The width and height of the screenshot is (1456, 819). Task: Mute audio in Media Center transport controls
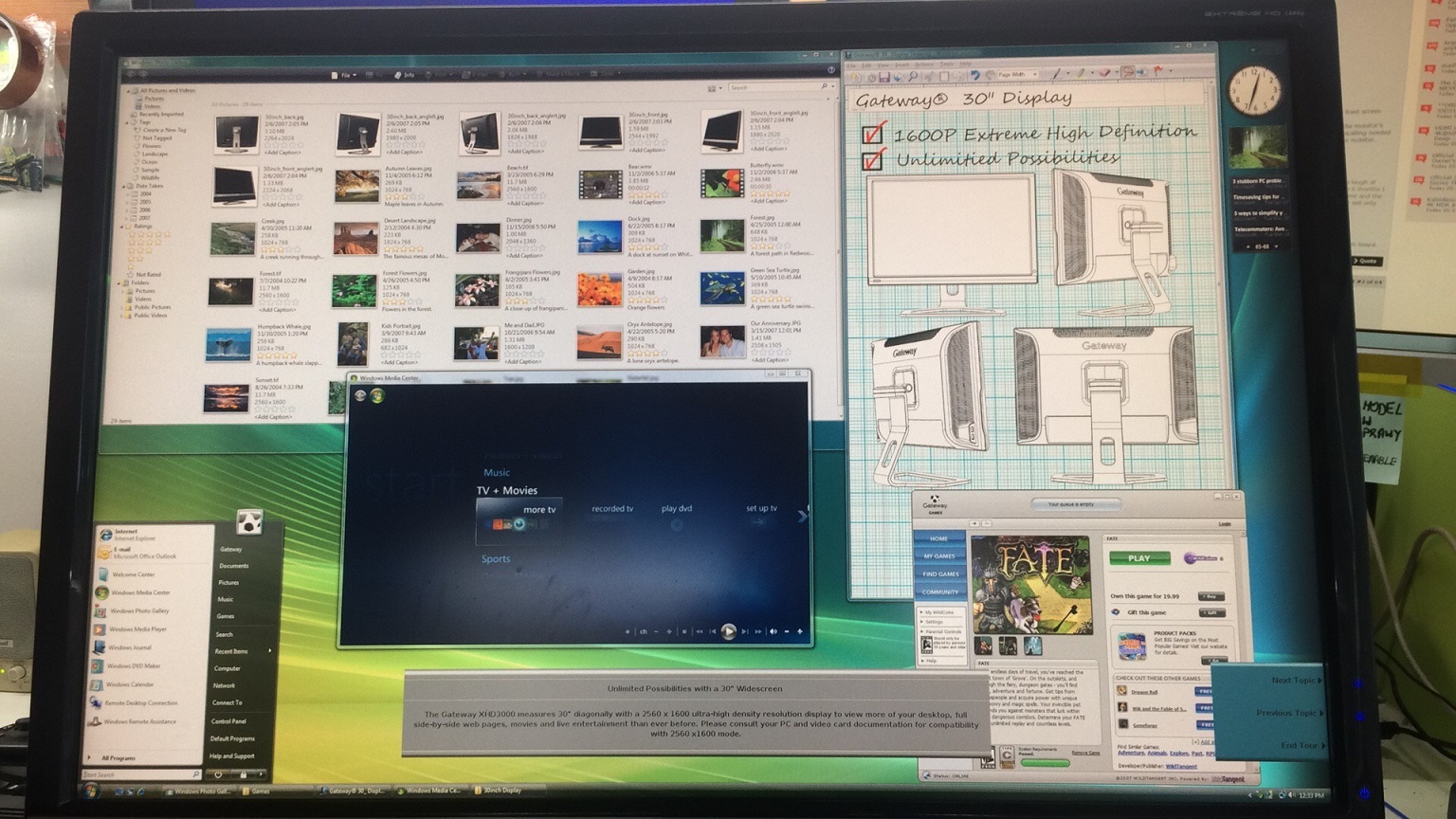click(x=773, y=631)
